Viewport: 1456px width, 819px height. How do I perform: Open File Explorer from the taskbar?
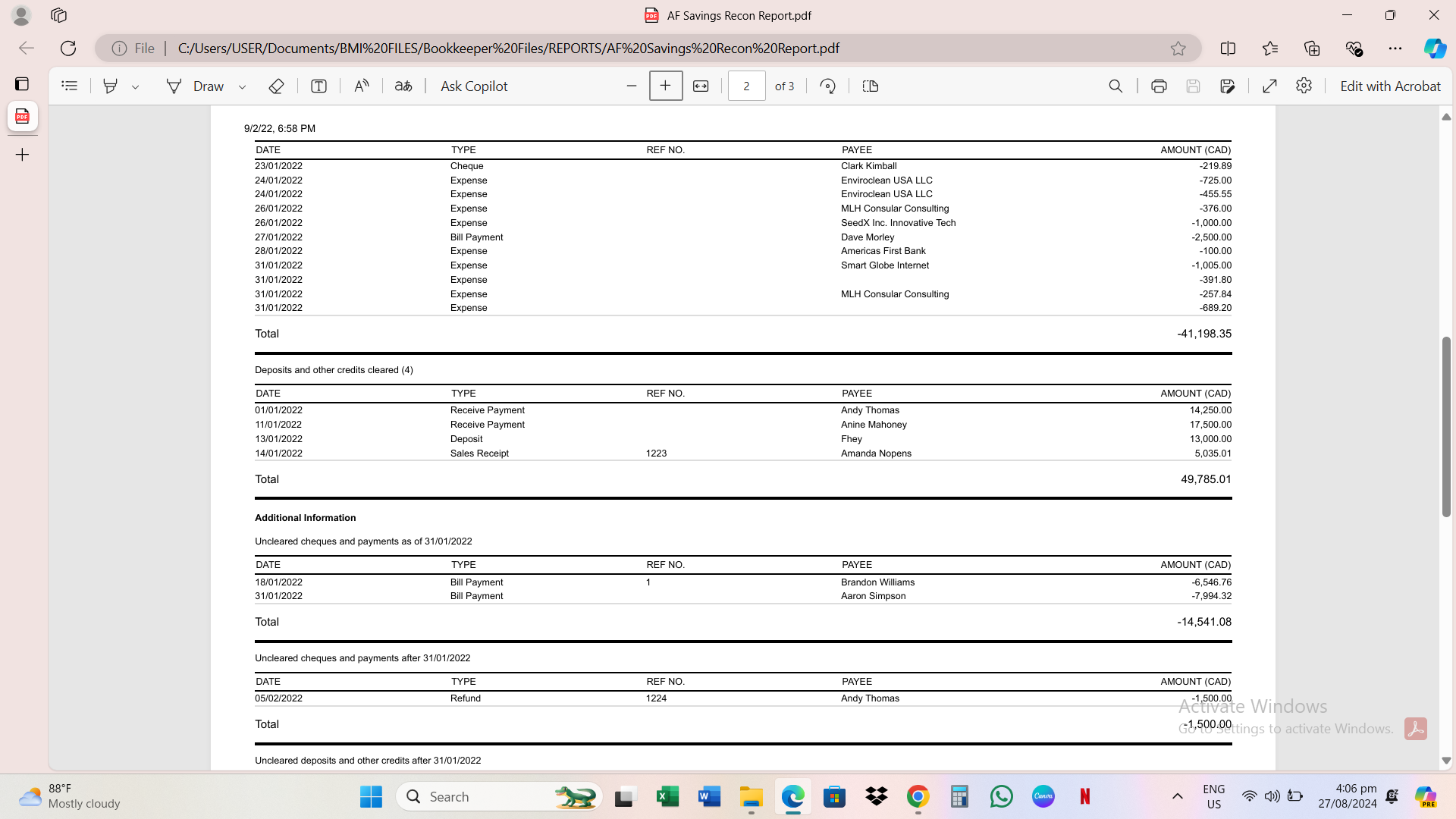(x=751, y=797)
